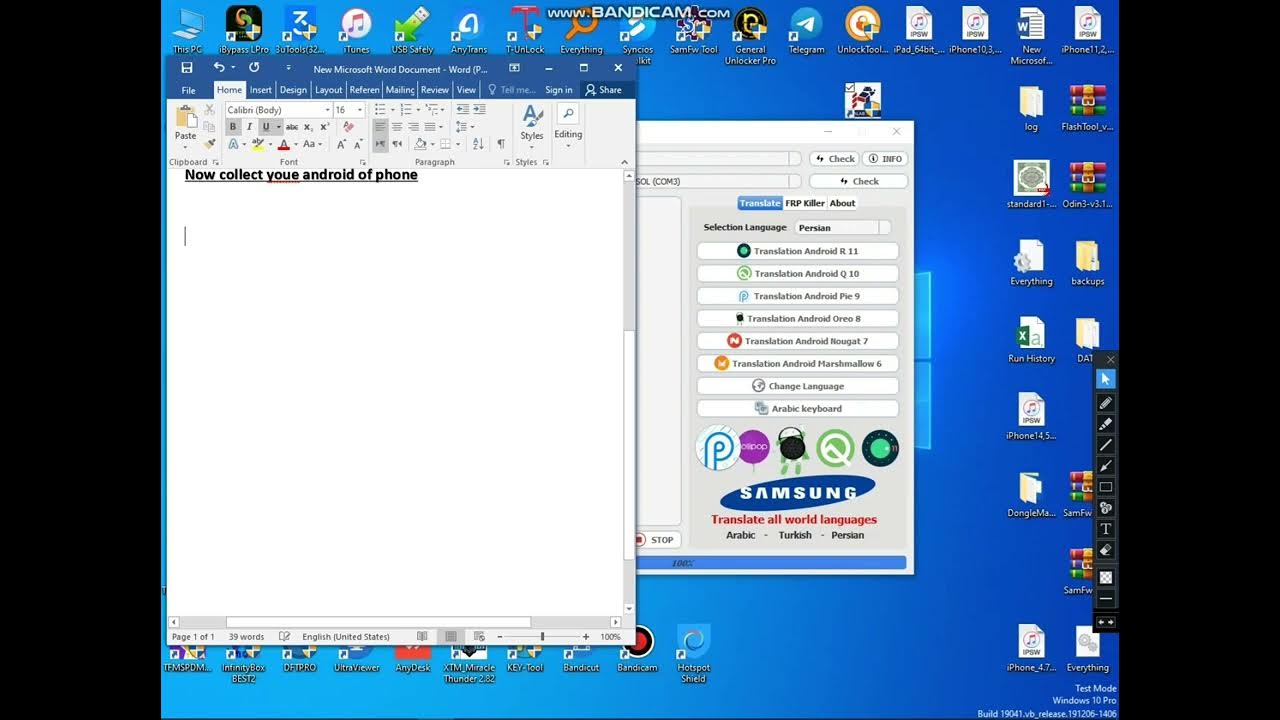The height and width of the screenshot is (720, 1280).
Task: Redo with circular arrow in Word title bar
Action: point(254,68)
